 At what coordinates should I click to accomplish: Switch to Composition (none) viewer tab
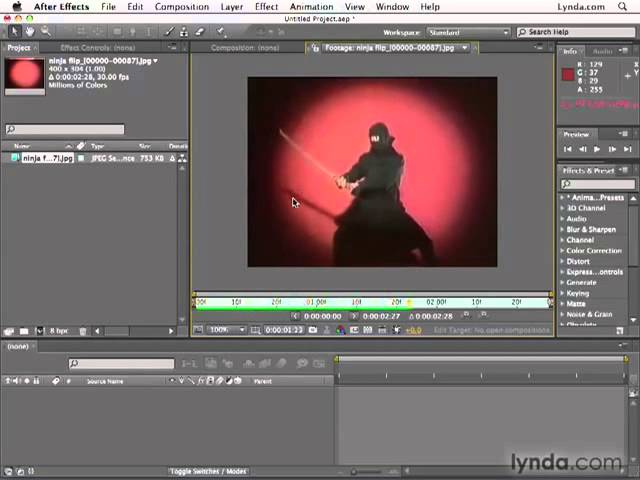(245, 48)
